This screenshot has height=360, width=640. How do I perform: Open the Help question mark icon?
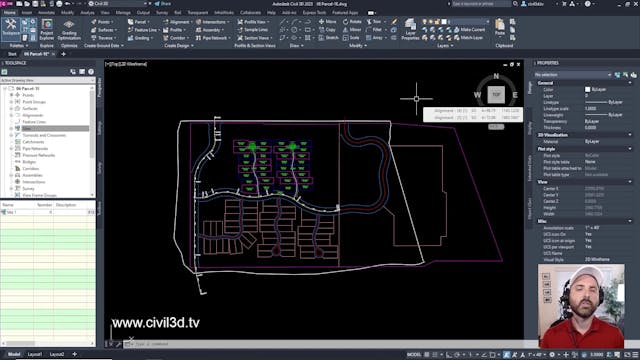[x=587, y=4]
